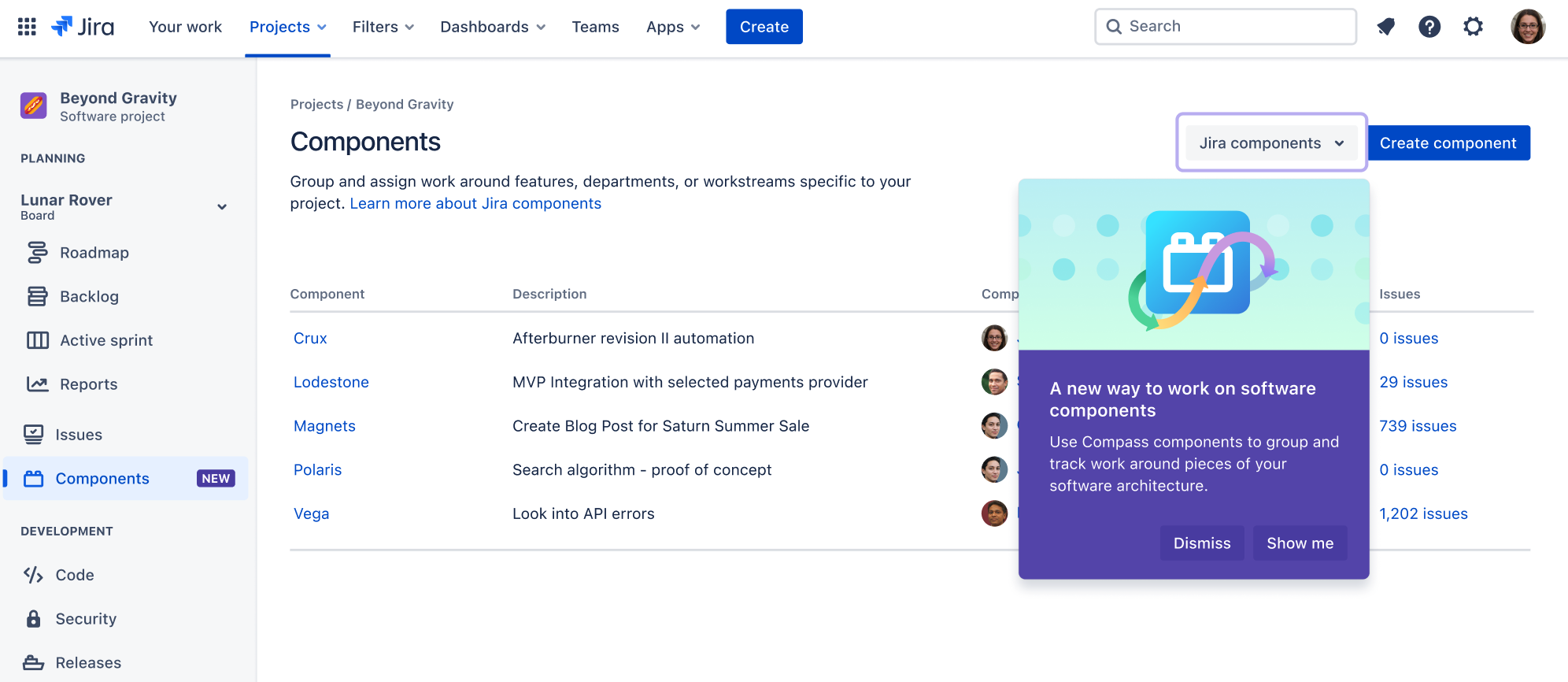The image size is (1568, 682).
Task: Dismiss the Compass components popup
Action: 1202,543
